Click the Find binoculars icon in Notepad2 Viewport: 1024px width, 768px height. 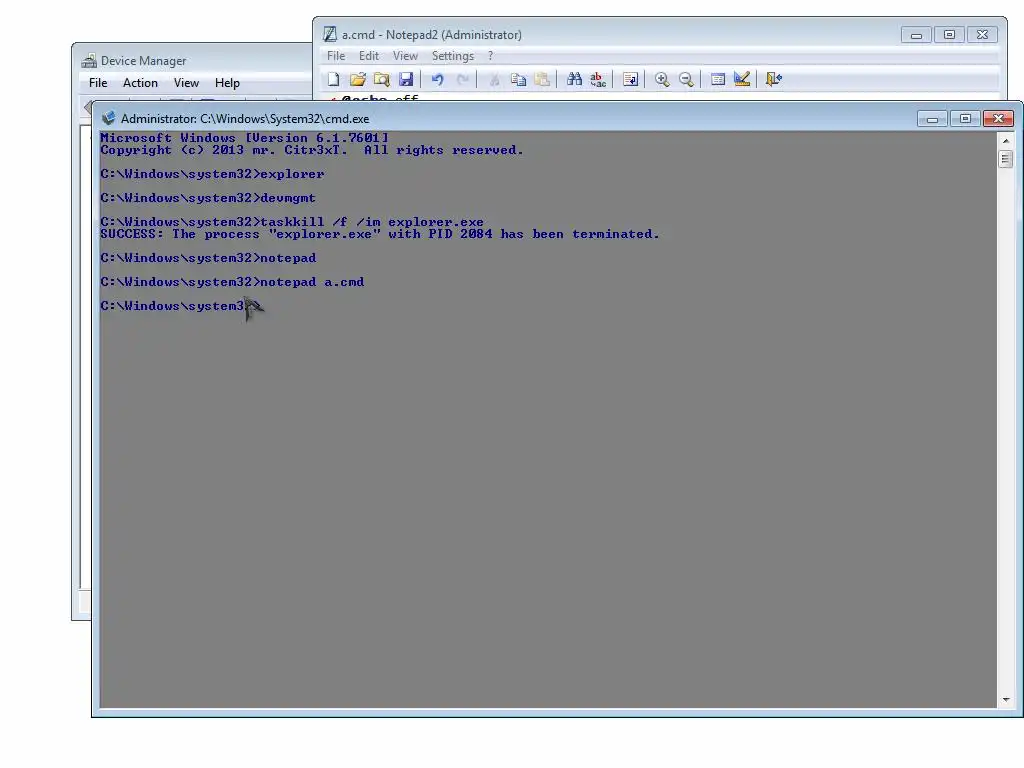pyautogui.click(x=574, y=80)
